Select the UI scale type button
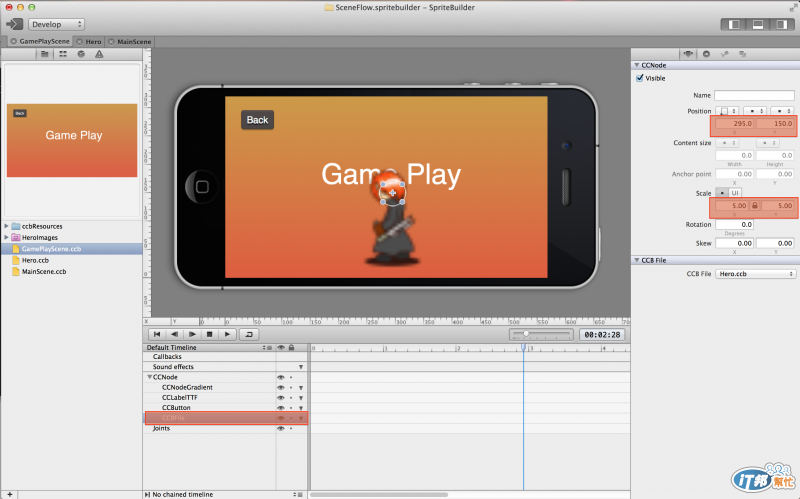Viewport: 800px width, 499px height. coord(735,193)
